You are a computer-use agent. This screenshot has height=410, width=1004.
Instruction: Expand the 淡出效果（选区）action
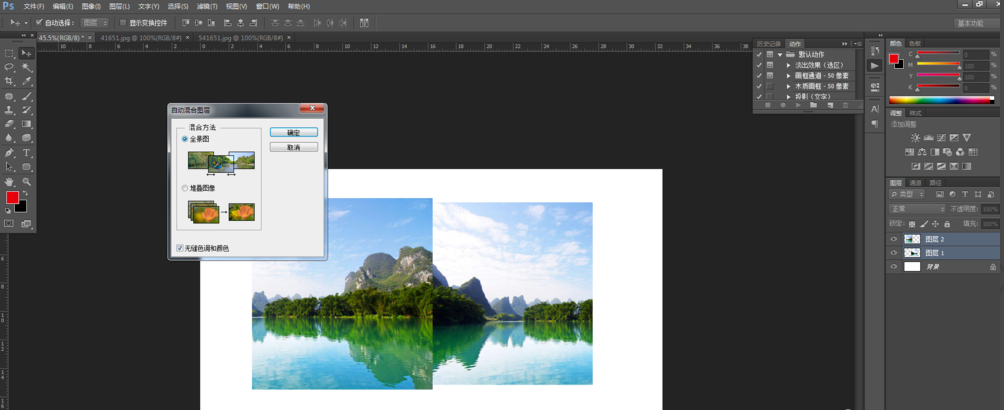[788, 65]
